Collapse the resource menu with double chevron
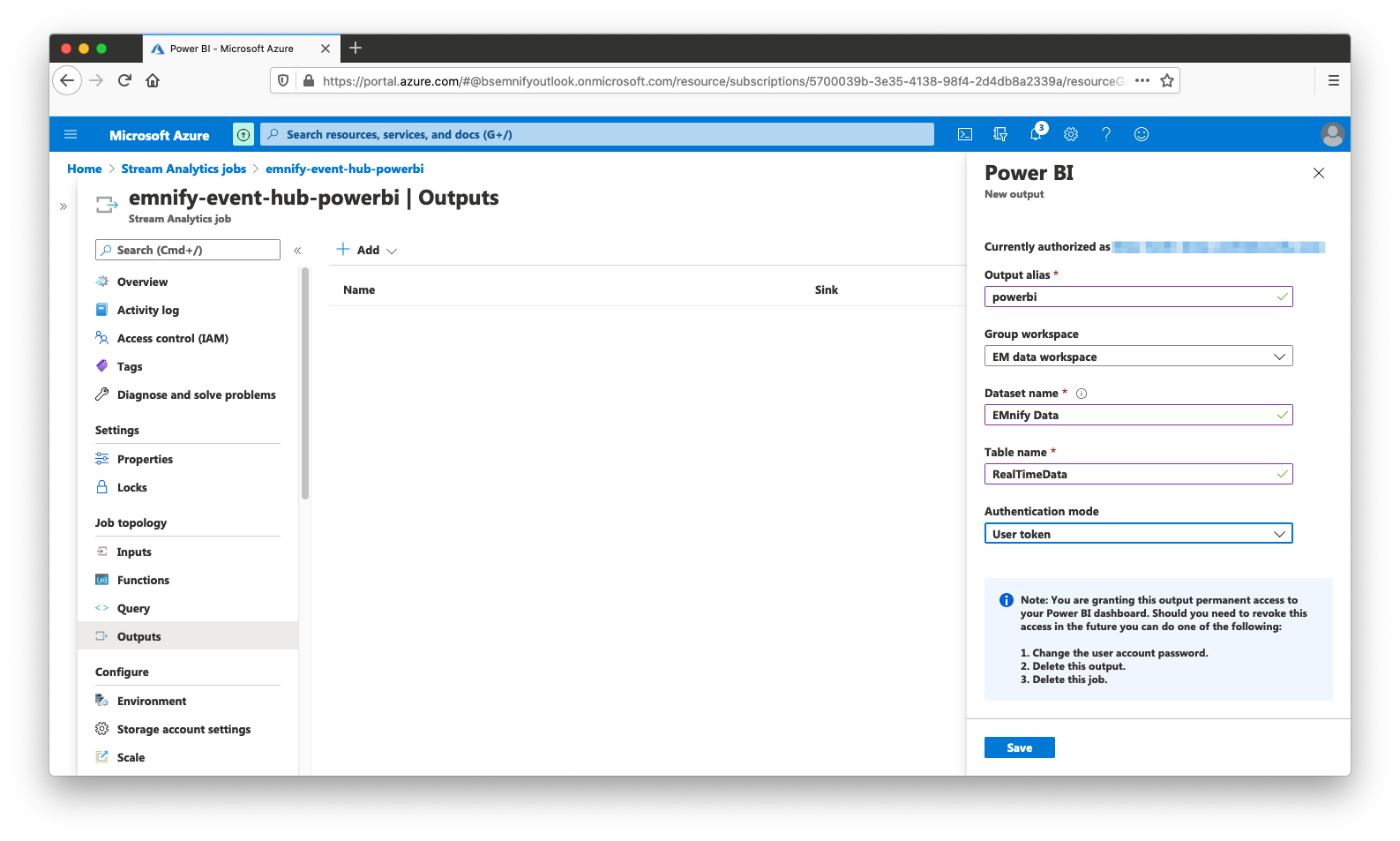Screen dimensions: 1400x841 [x=297, y=251]
